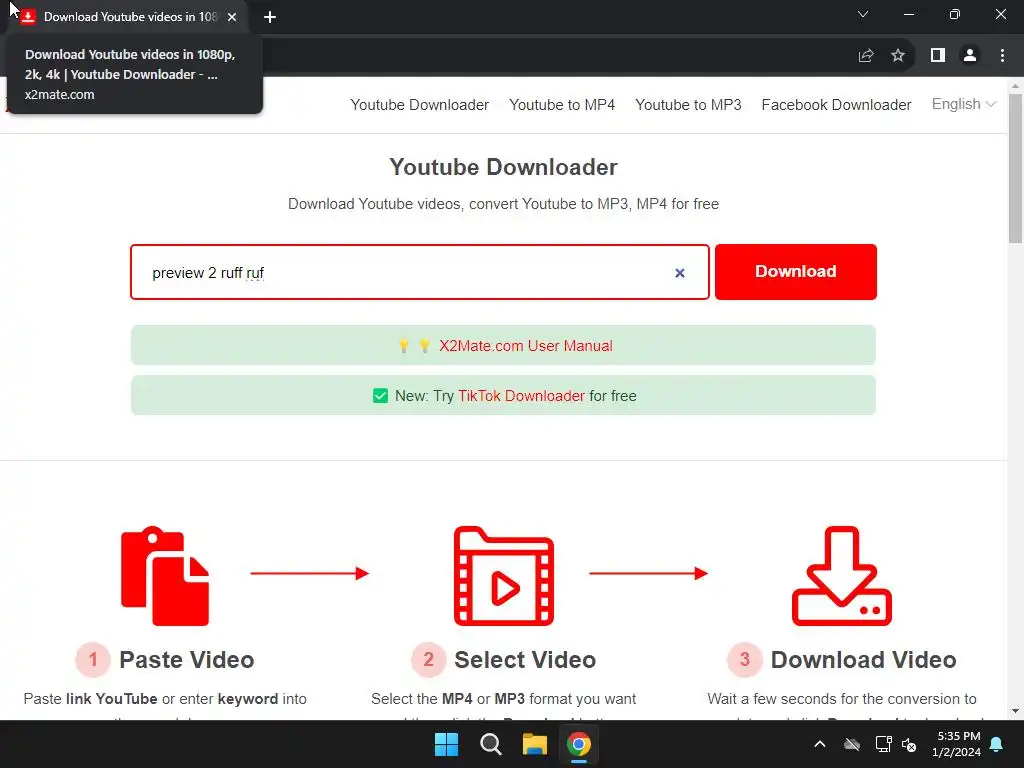Click the page vertical scrollbar thumb
The image size is (1024, 768).
(1015, 168)
